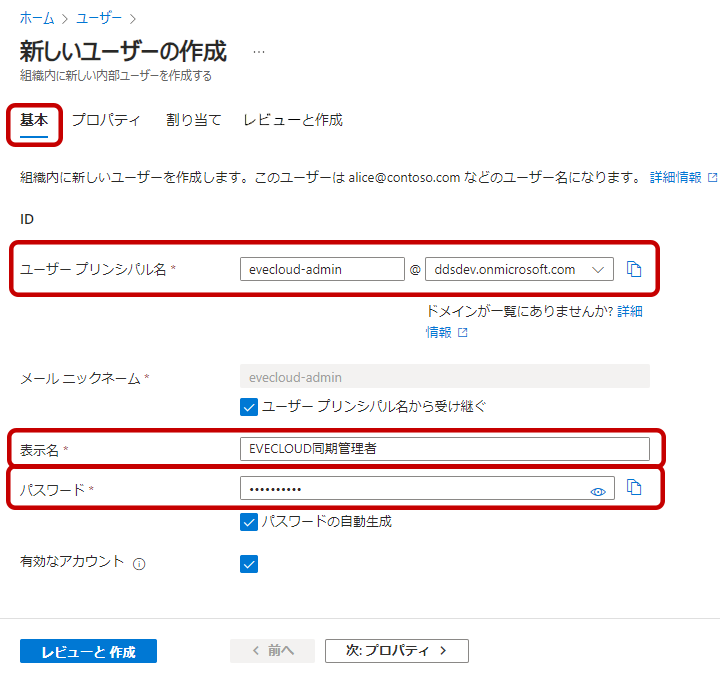Viewport: 720px width, 678px height.
Task: Select the 基本 tab
Action: tap(34, 120)
